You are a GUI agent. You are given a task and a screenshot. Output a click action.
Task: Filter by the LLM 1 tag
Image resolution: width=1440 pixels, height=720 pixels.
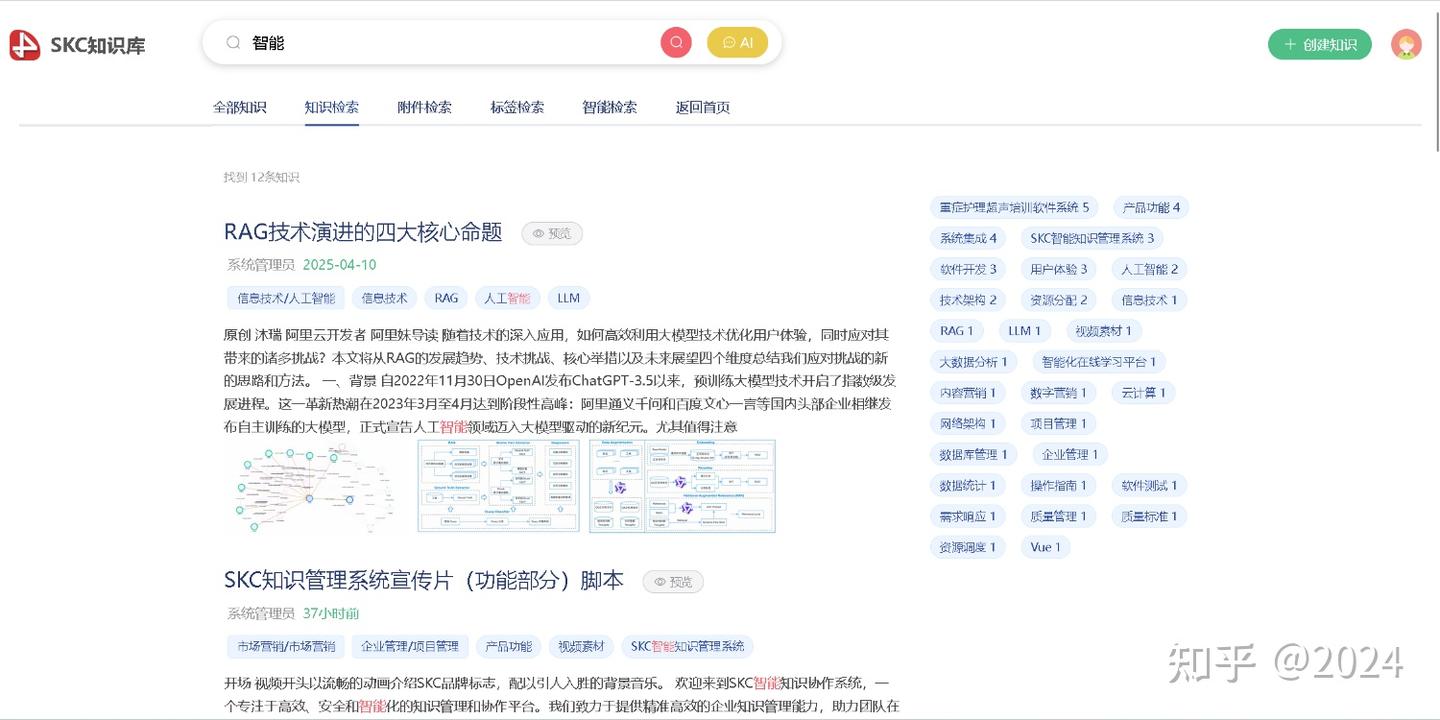(x=1024, y=331)
